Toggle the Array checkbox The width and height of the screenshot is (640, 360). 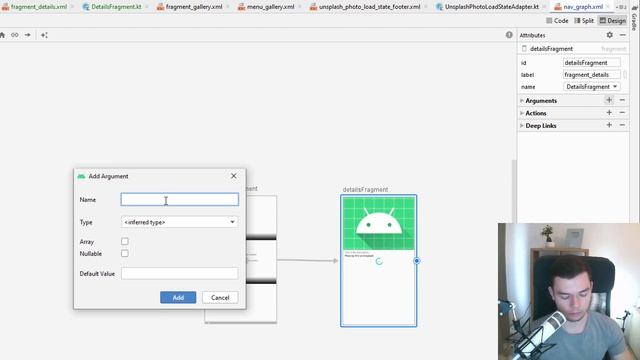[x=124, y=241]
